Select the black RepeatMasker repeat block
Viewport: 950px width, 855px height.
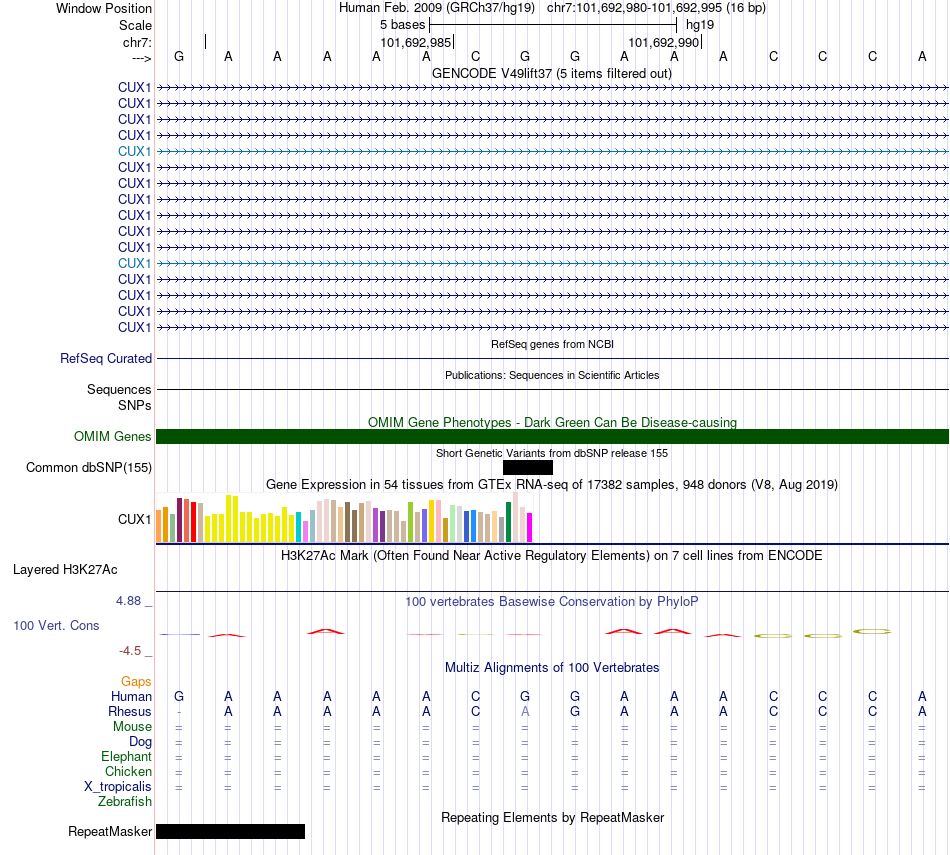[230, 831]
